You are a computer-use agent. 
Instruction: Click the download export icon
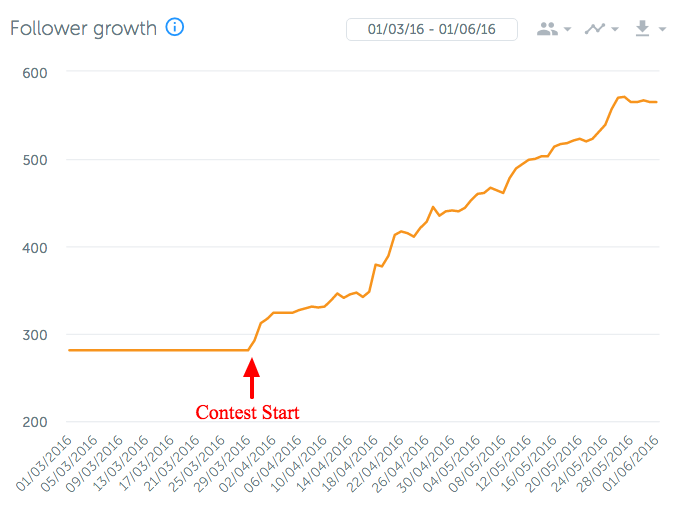pos(643,29)
